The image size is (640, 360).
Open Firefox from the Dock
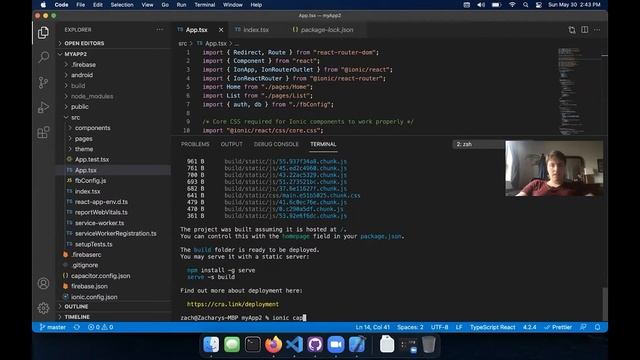tap(273, 344)
